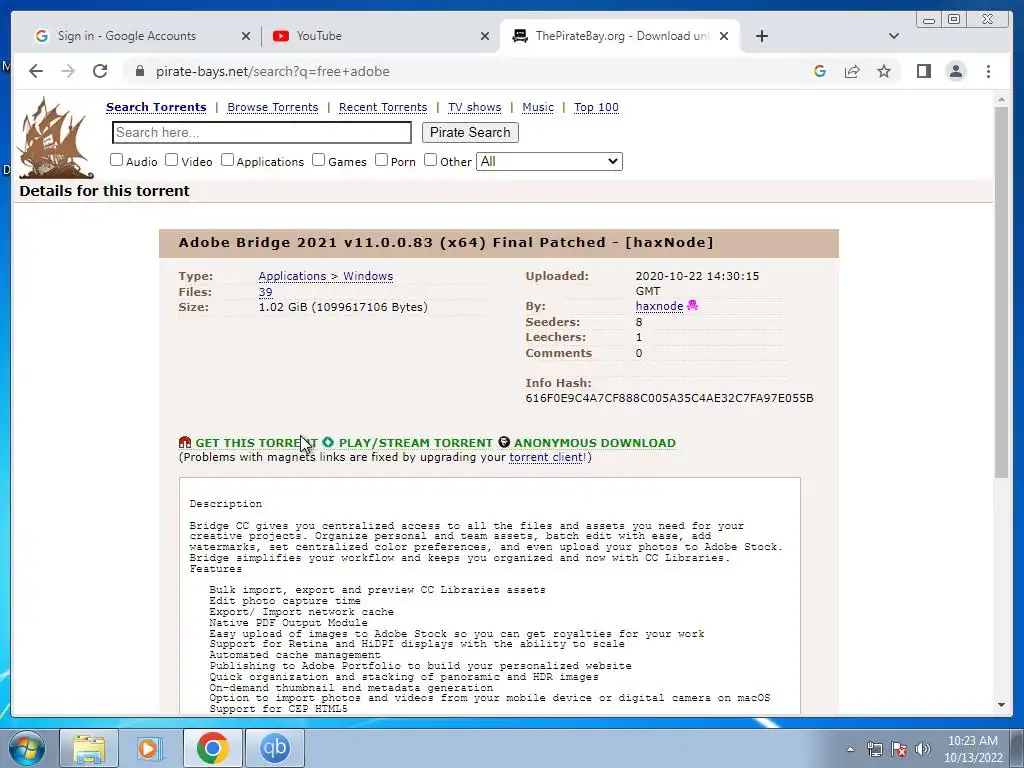Click GET THIS TORRENT link

(x=257, y=443)
